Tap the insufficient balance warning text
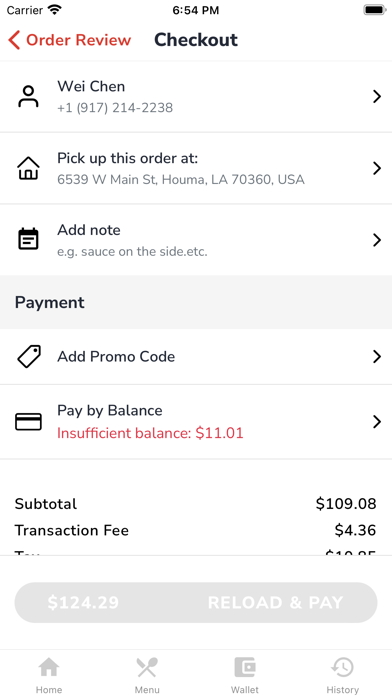 150,433
